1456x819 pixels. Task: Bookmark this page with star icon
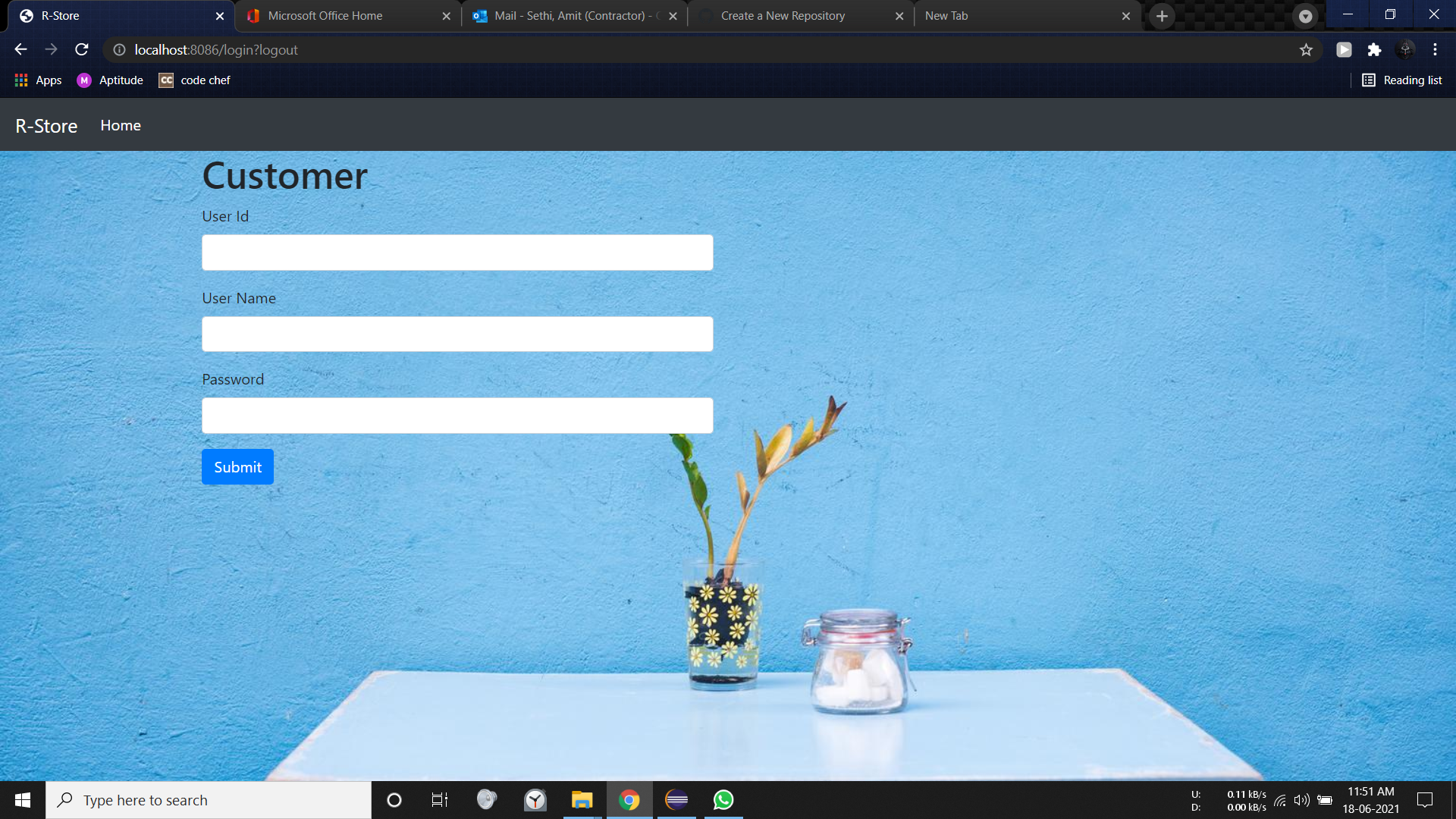pyautogui.click(x=1306, y=49)
